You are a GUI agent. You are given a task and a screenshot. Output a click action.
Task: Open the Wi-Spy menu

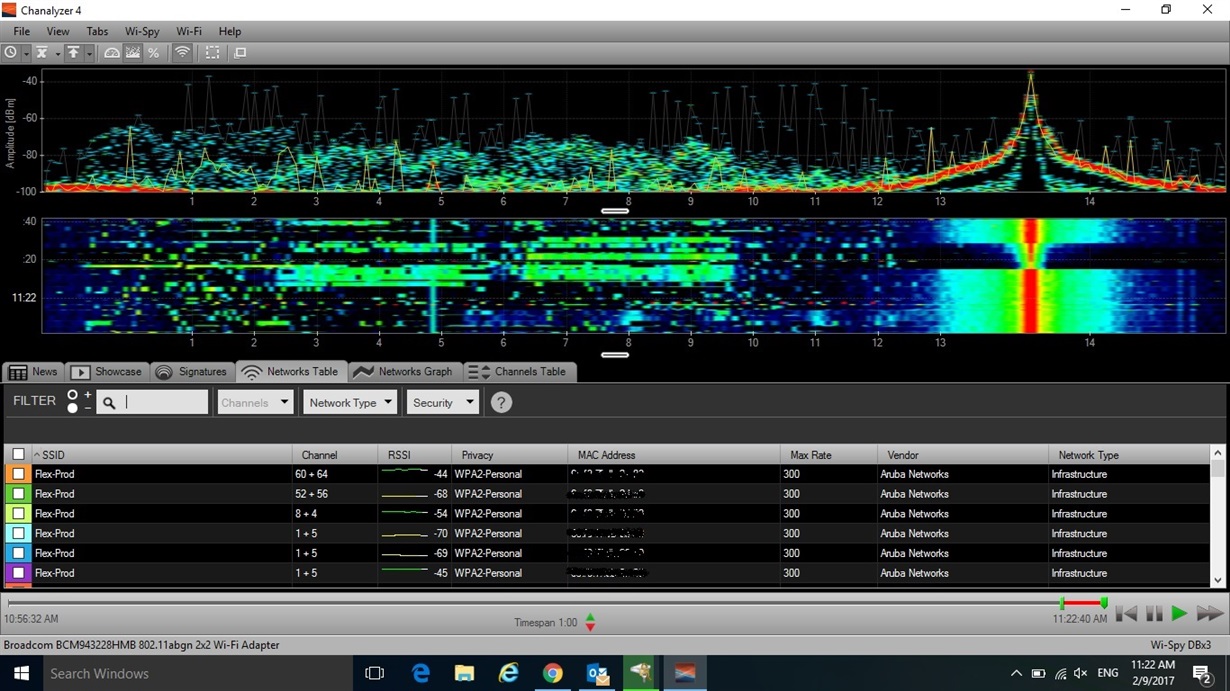[x=142, y=31]
